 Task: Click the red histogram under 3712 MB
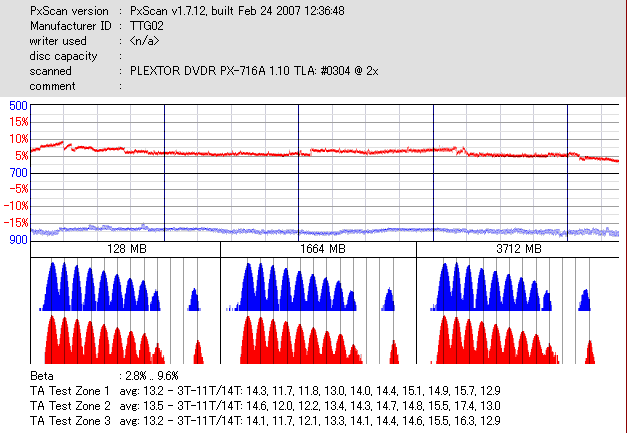point(513,339)
